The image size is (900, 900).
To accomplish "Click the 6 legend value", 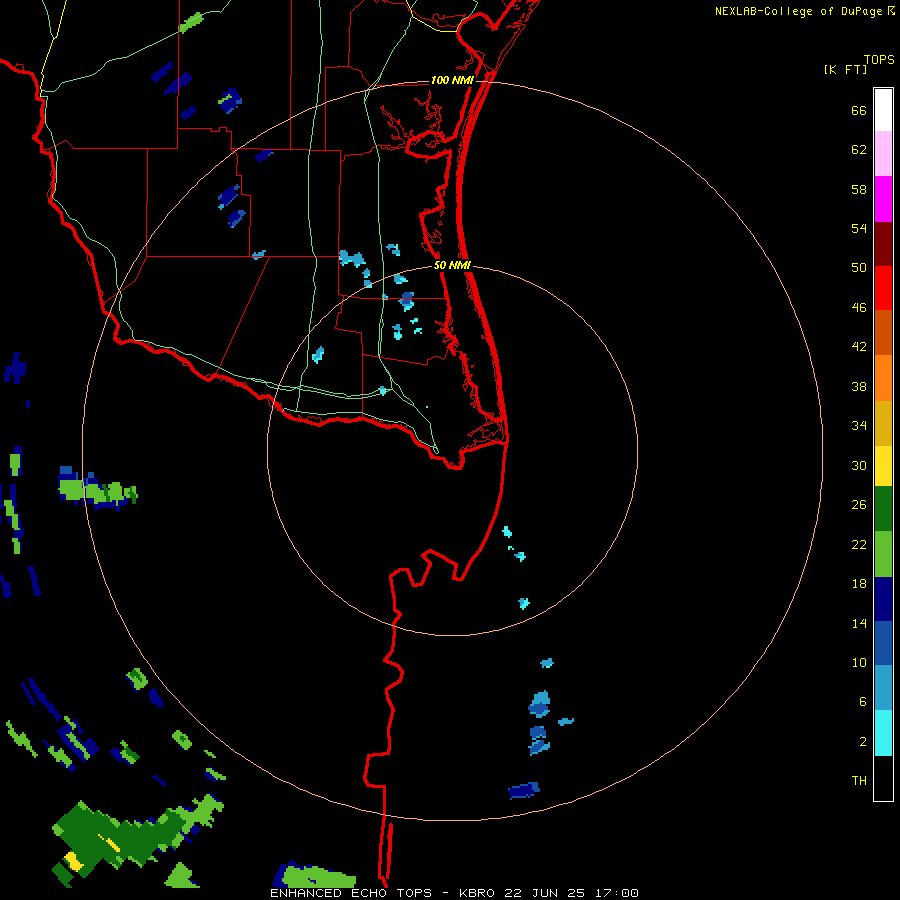I will 863,701.
